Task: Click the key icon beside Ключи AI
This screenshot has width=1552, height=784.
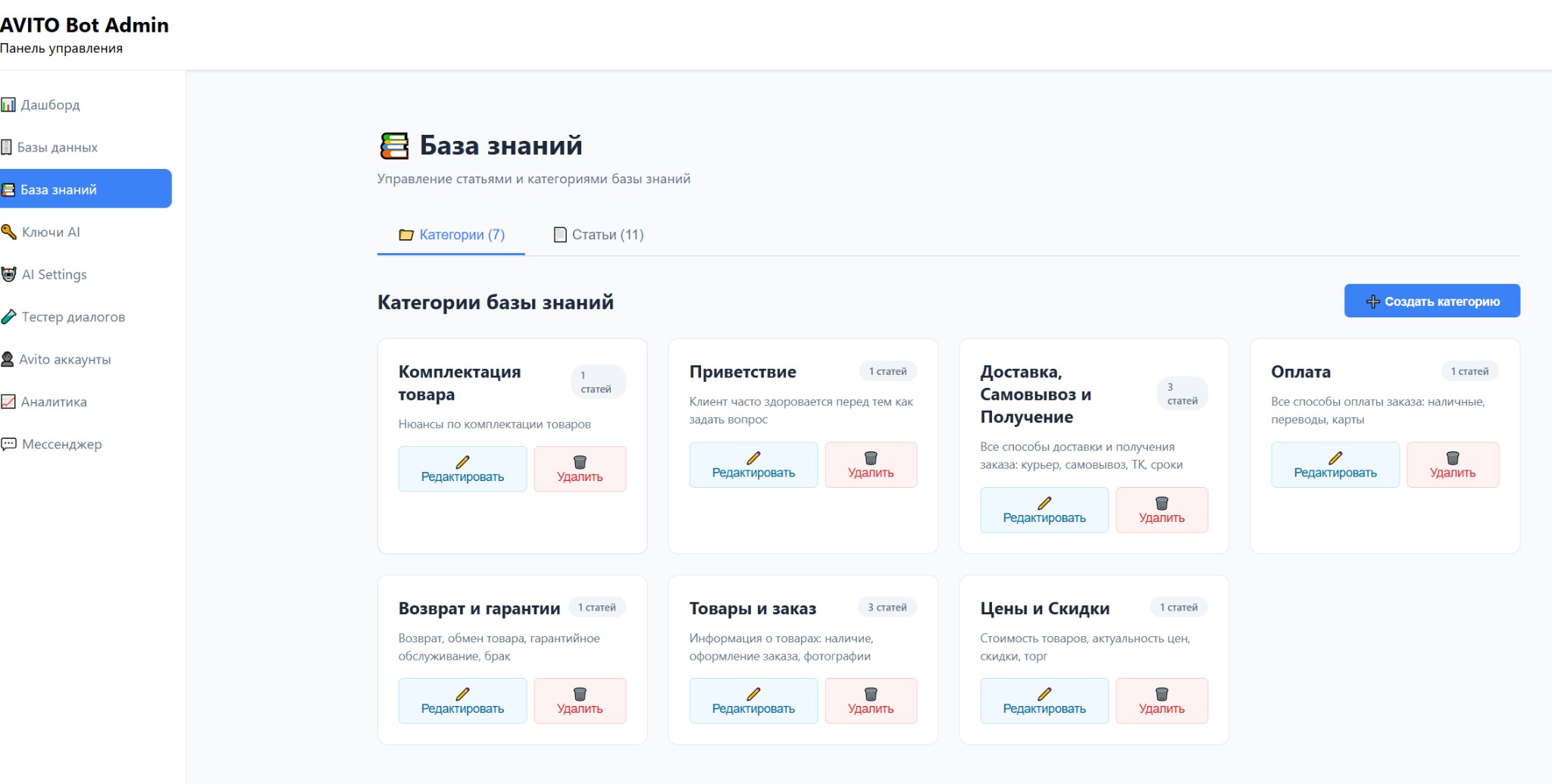Action: tap(9, 232)
